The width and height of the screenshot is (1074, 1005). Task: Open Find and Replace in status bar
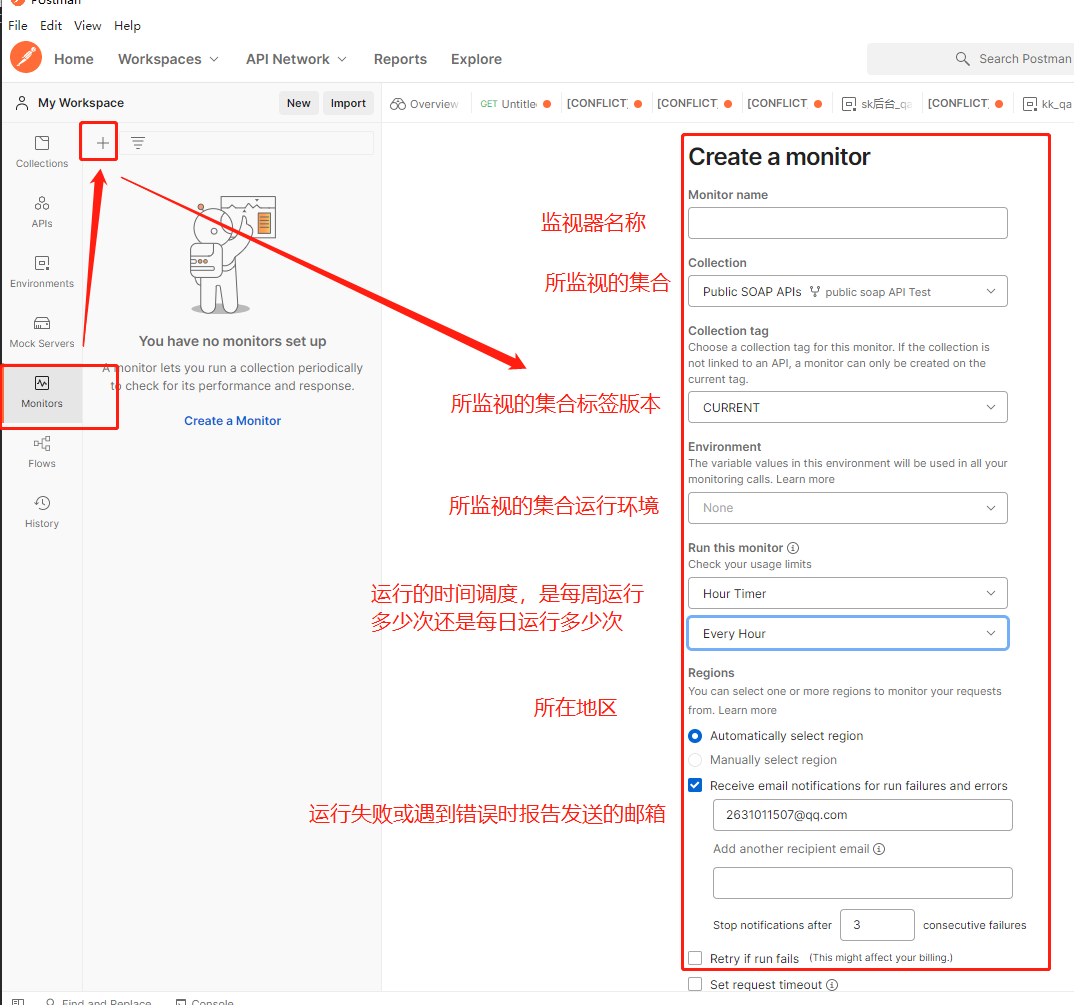coord(99,1002)
